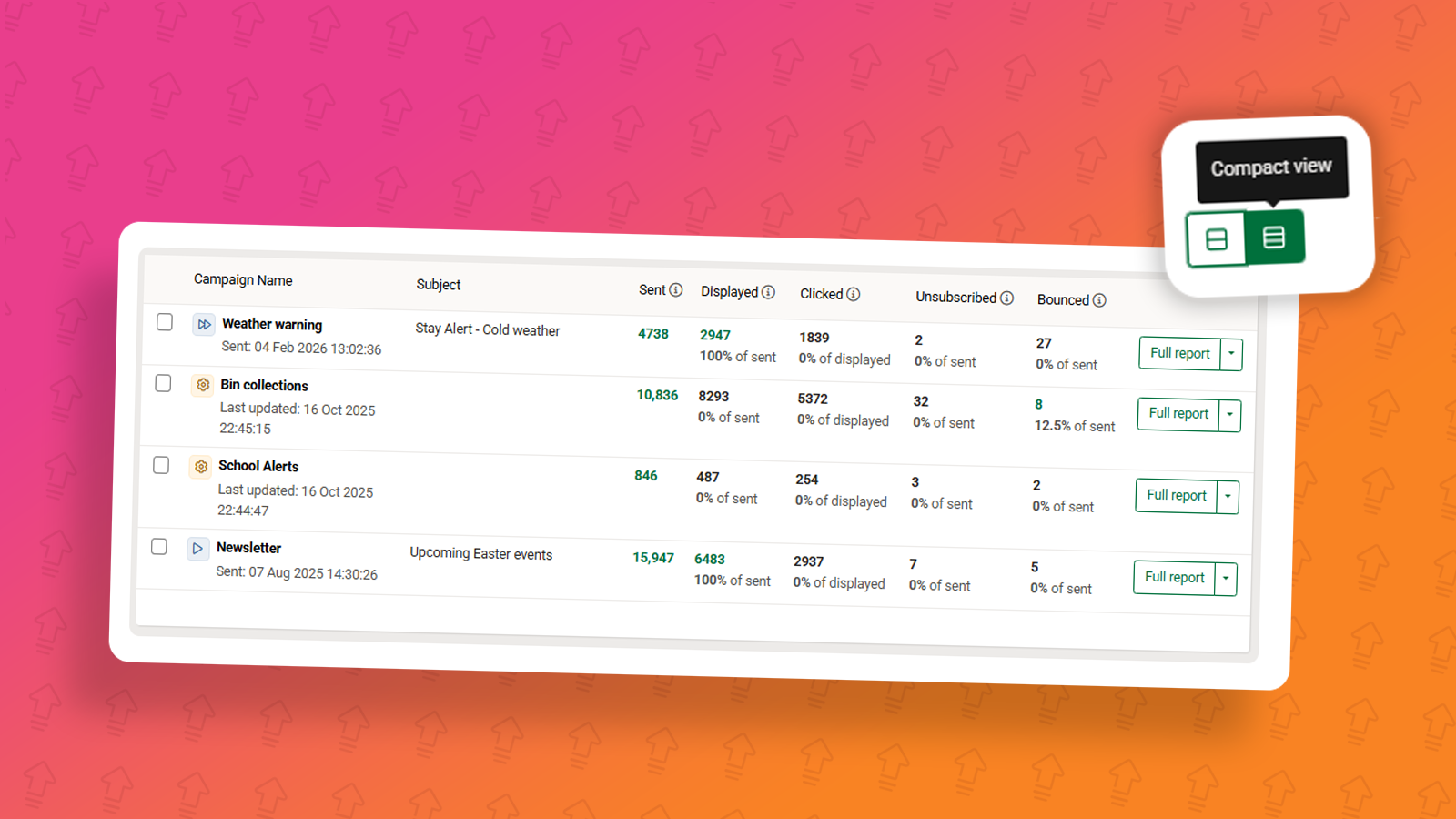1456x819 pixels.
Task: Click the Bin collections gear icon
Action: 202,385
